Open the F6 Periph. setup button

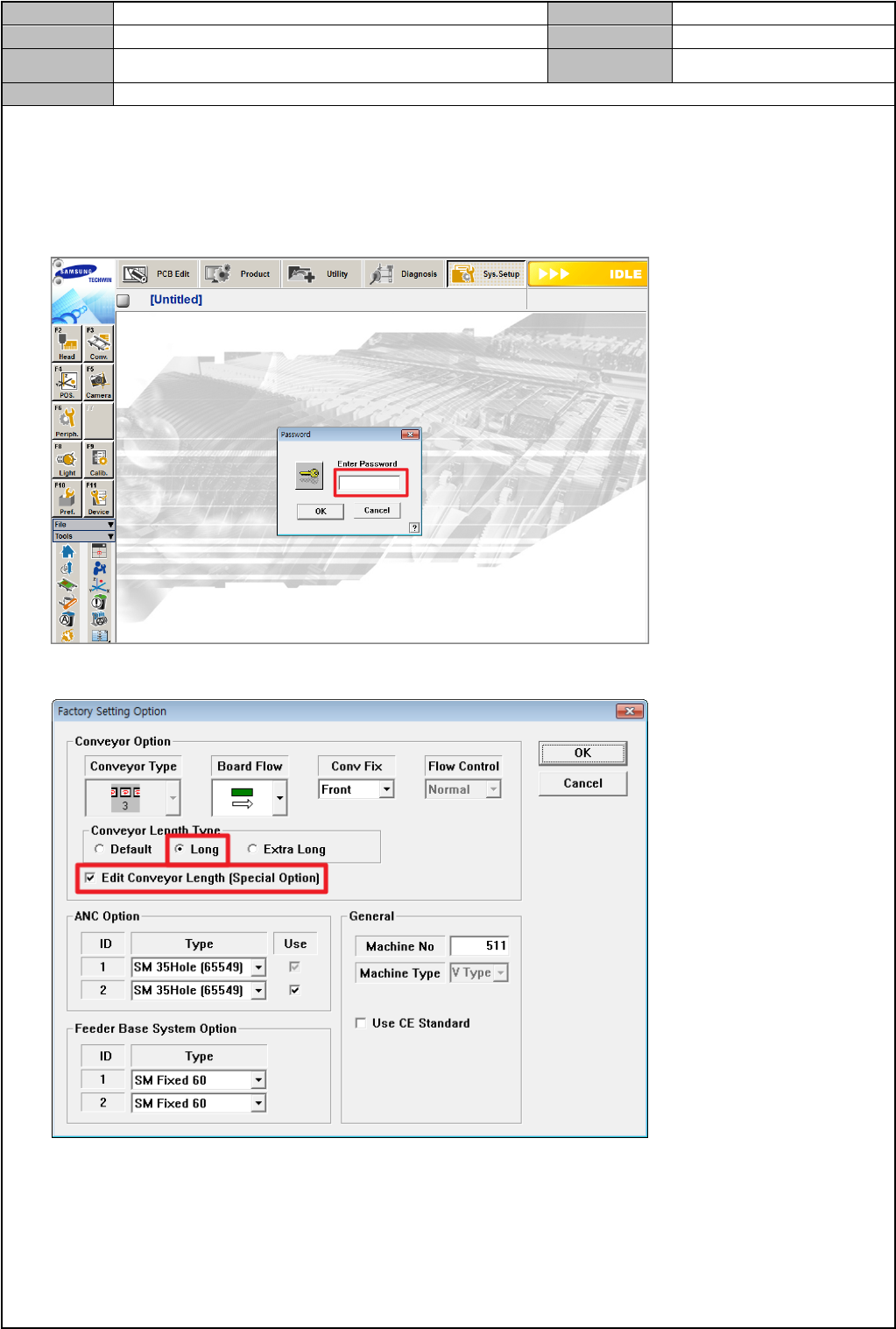click(x=67, y=421)
